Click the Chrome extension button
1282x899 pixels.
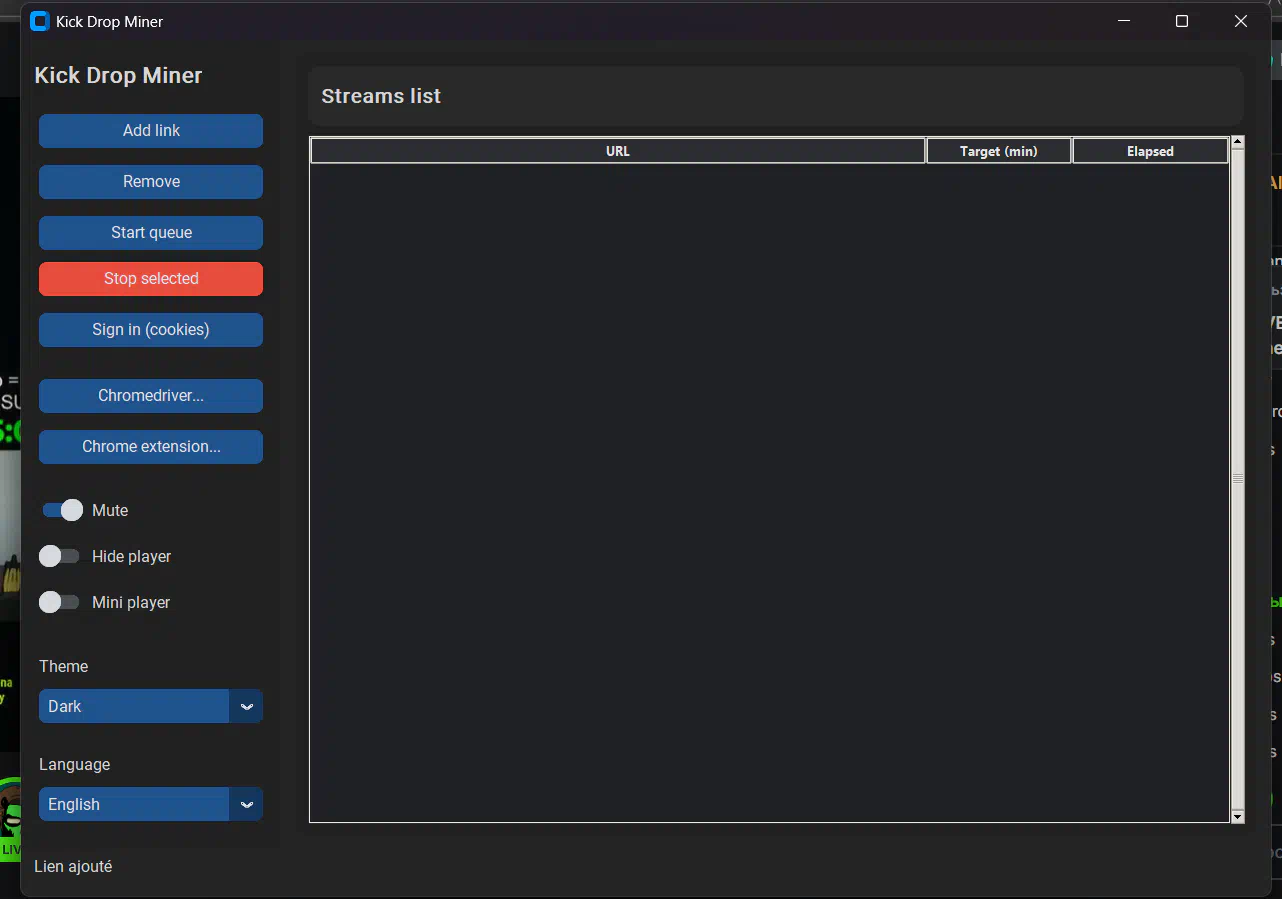(151, 447)
